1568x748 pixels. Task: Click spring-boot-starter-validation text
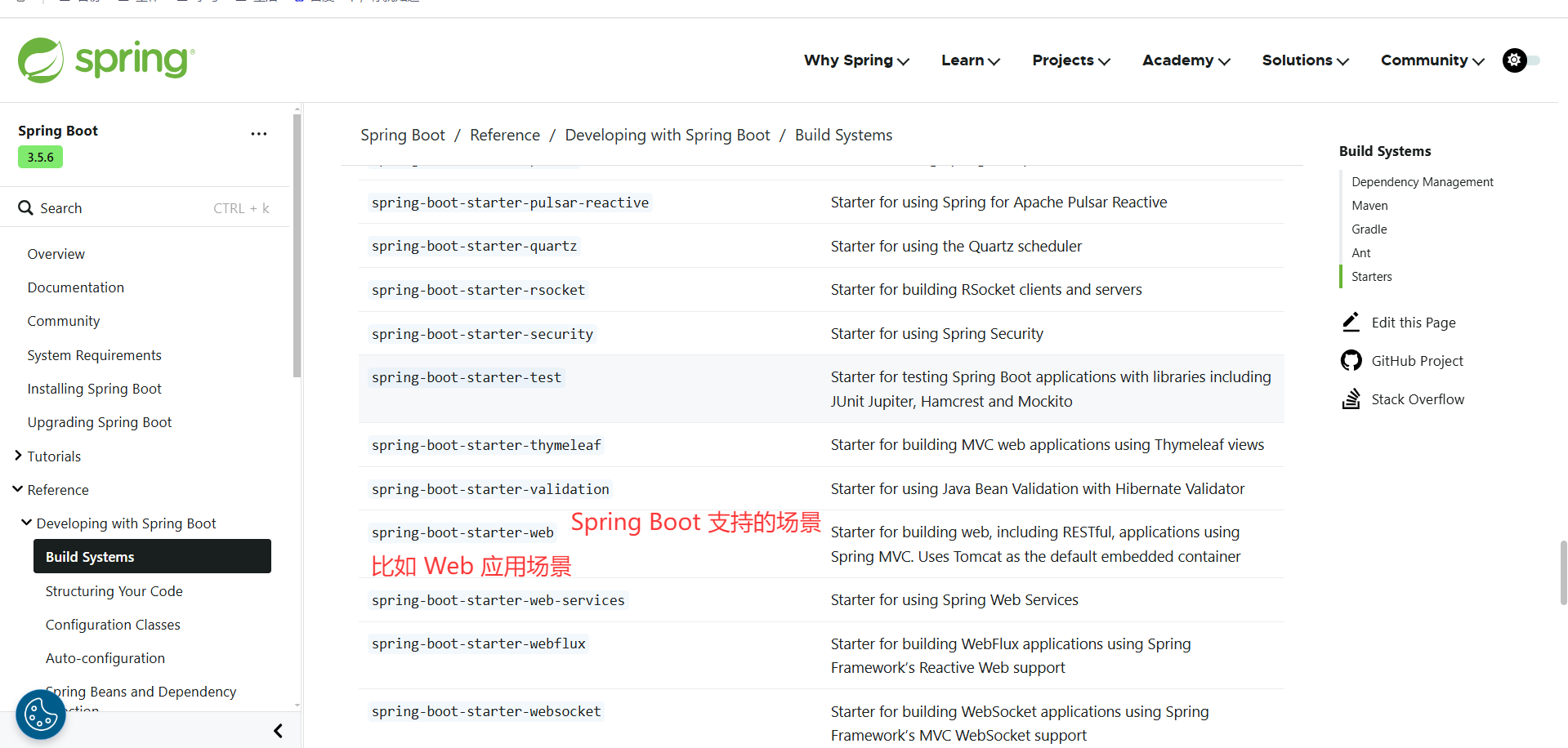click(490, 489)
